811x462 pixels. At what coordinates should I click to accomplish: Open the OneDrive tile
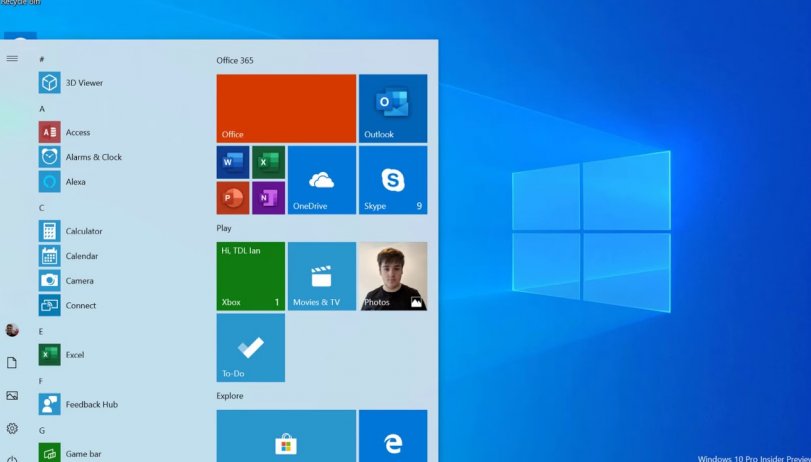322,180
